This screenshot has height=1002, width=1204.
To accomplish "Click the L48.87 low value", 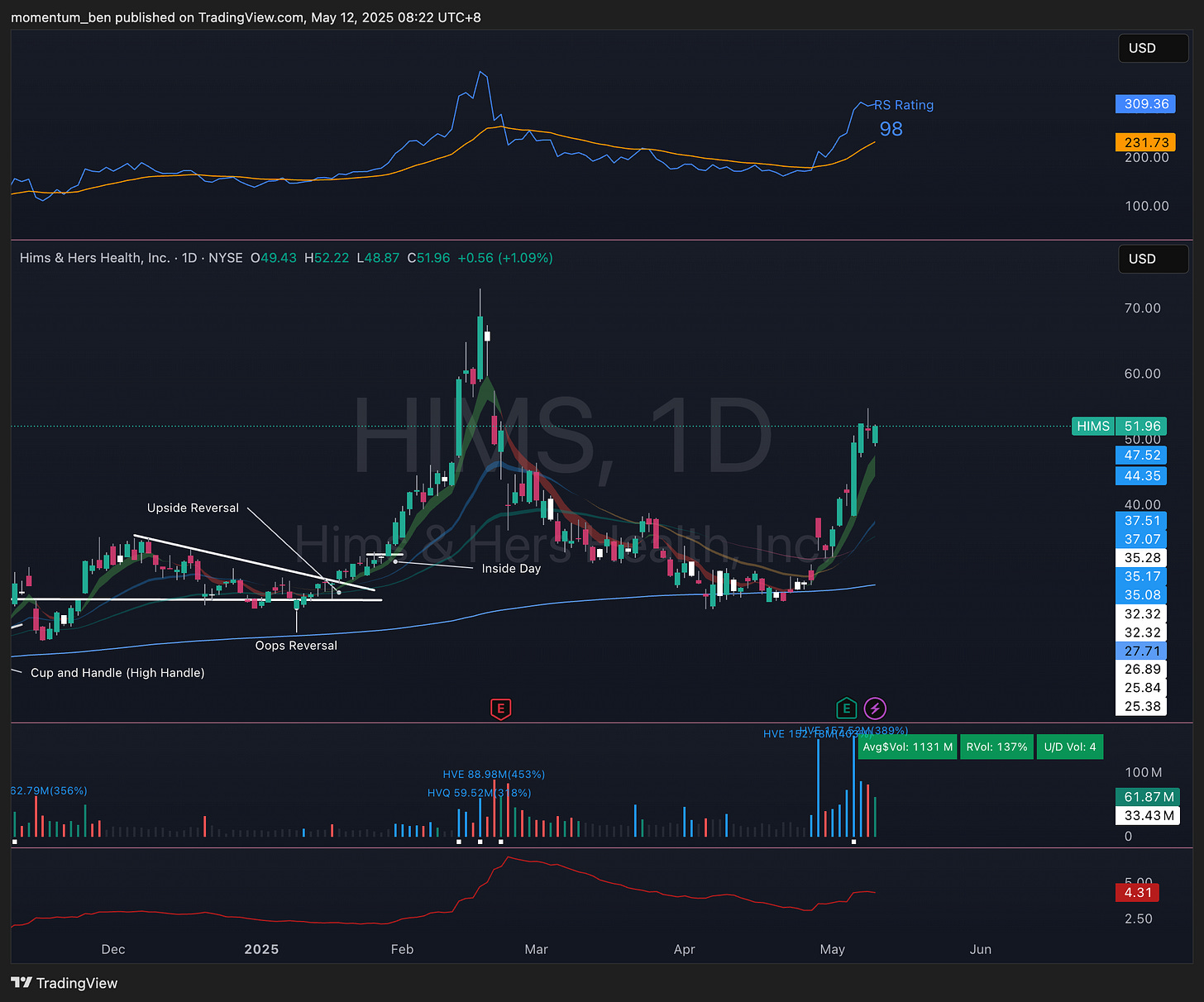I will coord(378,258).
